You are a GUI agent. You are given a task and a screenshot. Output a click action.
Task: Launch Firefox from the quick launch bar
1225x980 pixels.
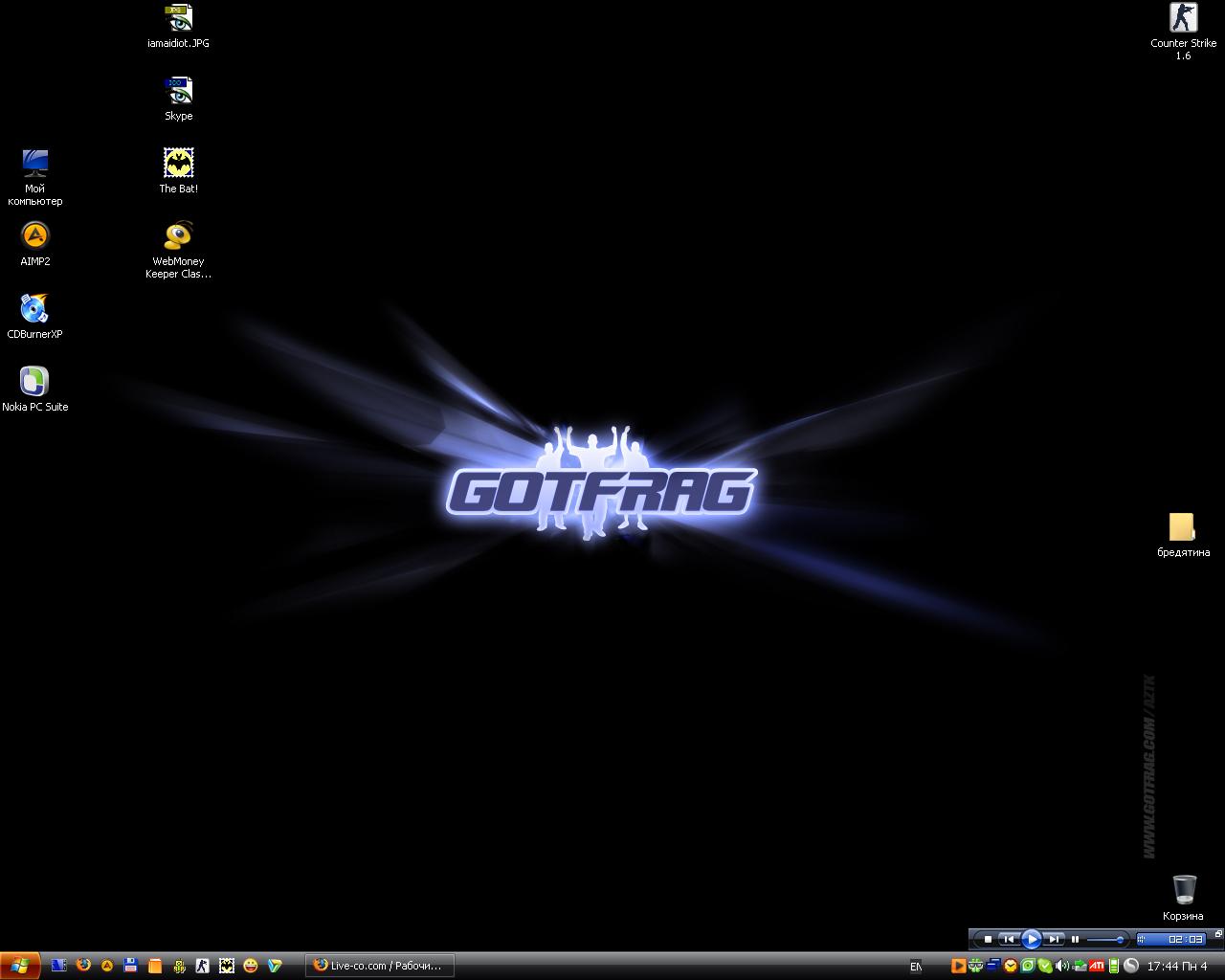coord(83,966)
